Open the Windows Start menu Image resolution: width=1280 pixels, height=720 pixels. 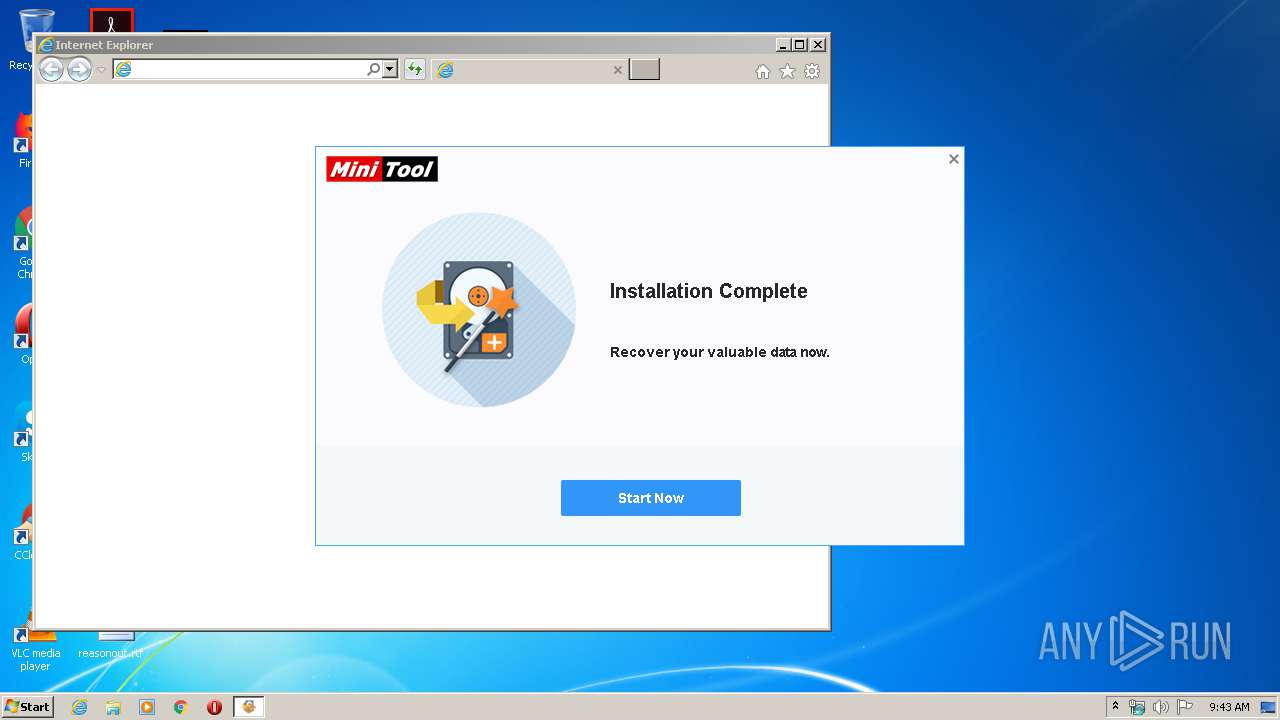click(27, 706)
